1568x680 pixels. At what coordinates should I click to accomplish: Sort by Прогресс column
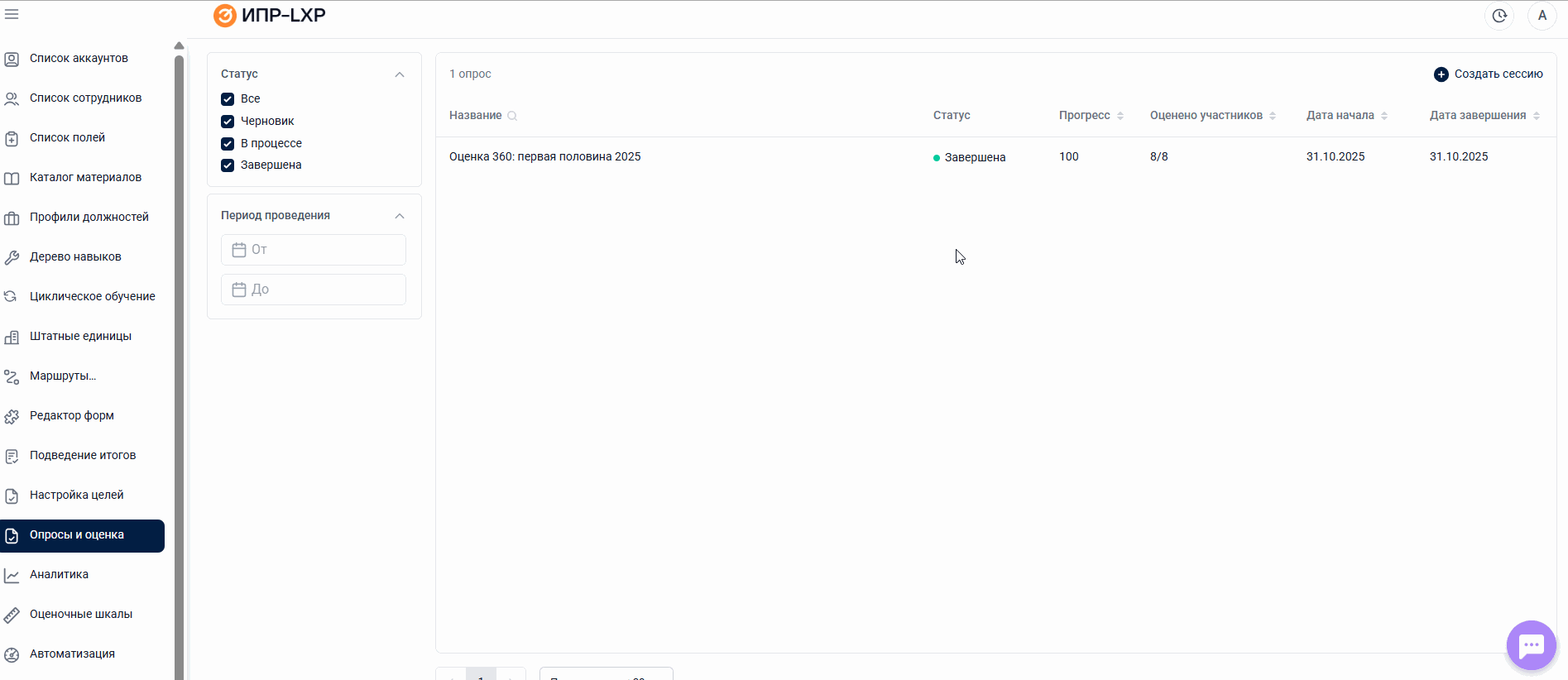1091,116
